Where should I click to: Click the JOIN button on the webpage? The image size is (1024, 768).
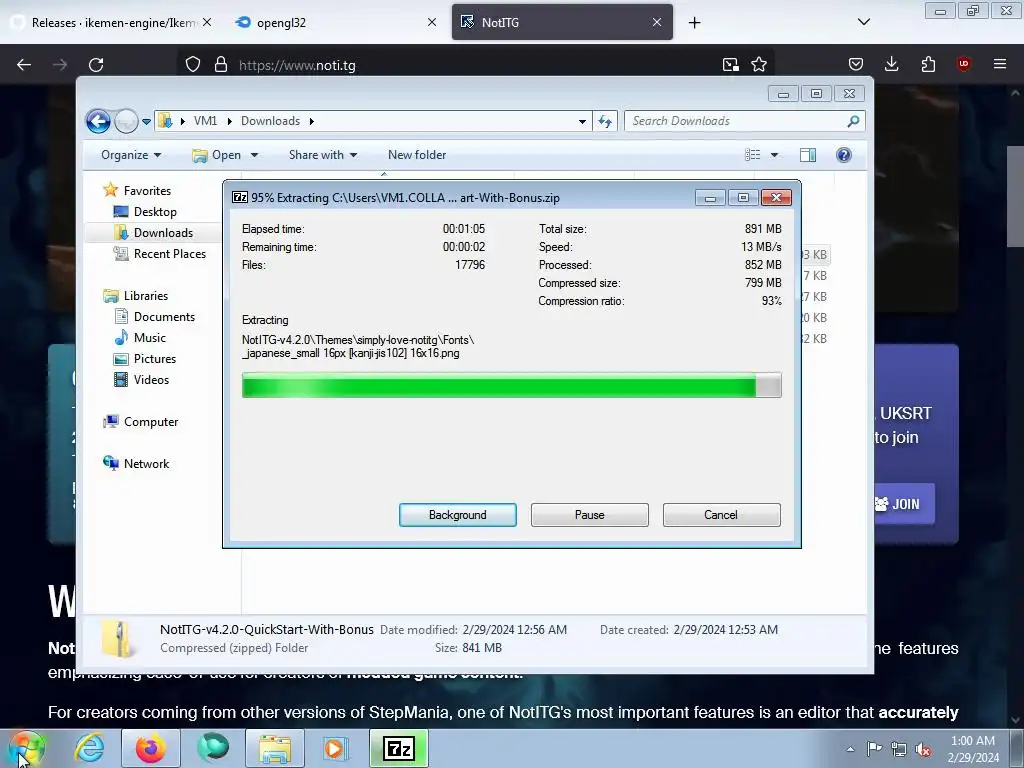904,504
